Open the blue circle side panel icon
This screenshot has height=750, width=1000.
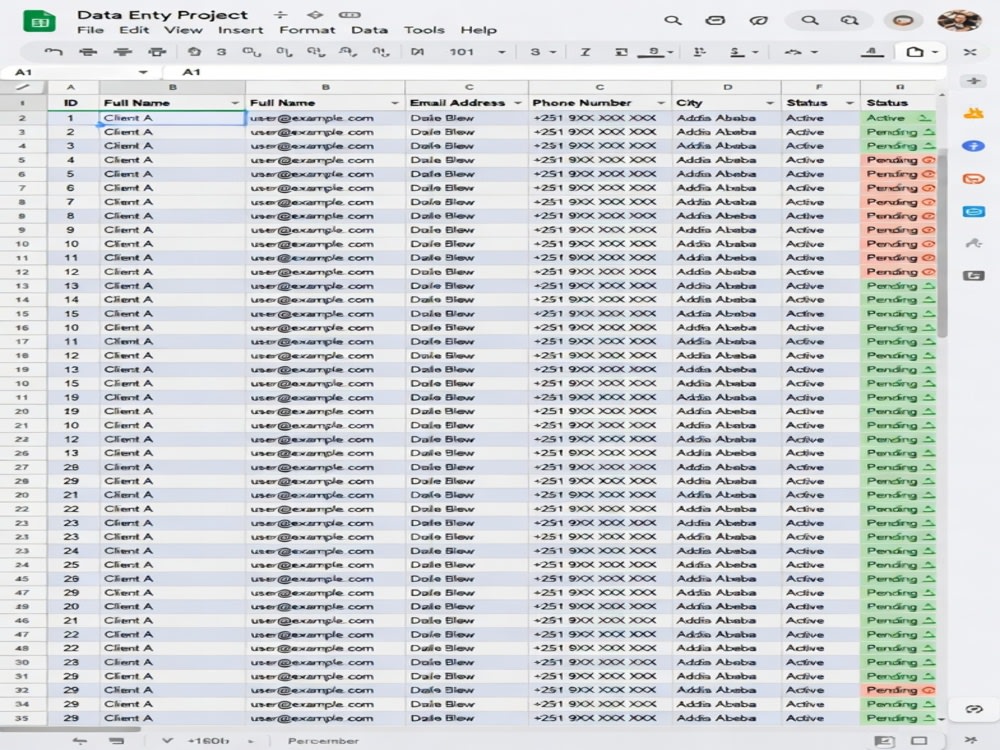pos(973,146)
